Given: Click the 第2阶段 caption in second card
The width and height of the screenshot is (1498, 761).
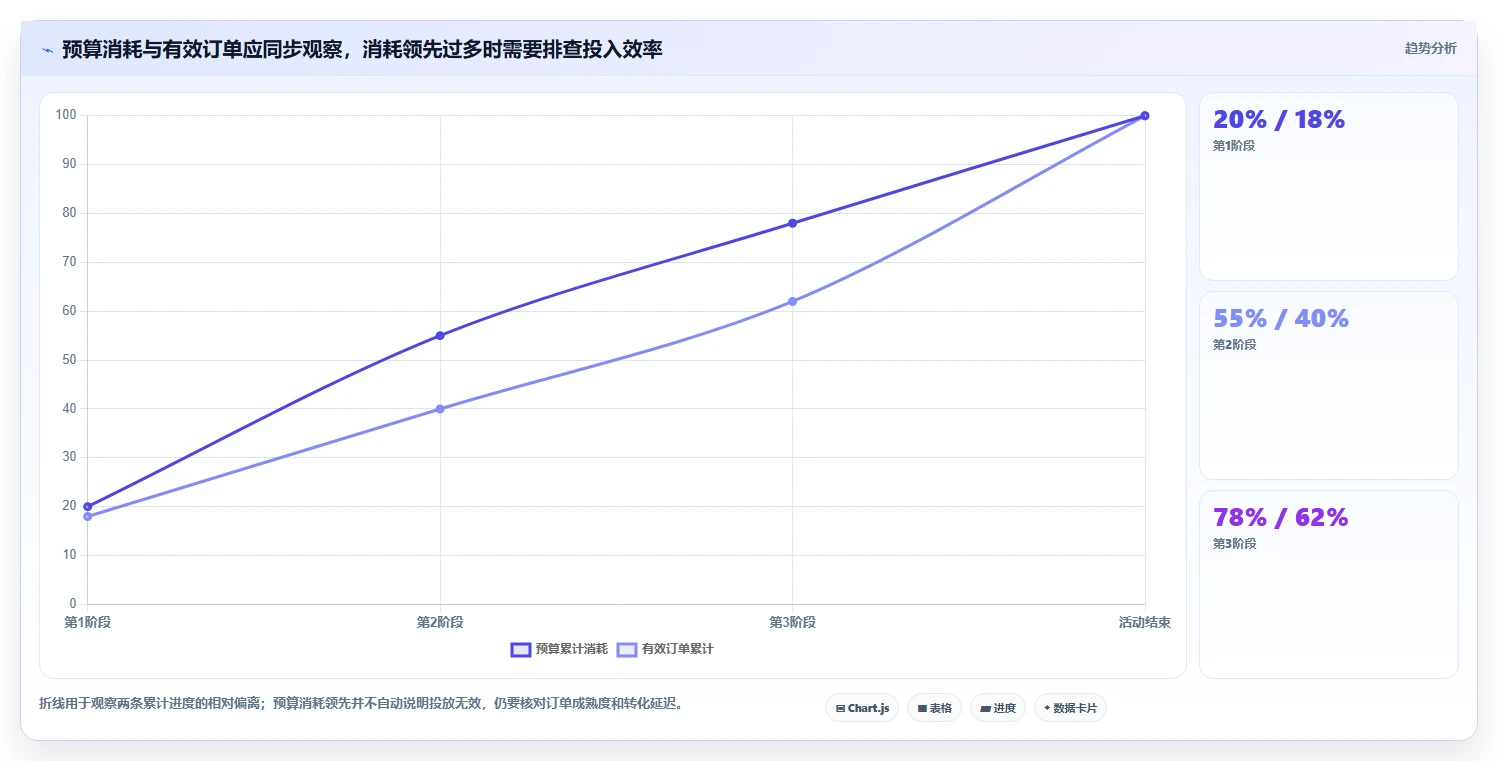Looking at the screenshot, I should (1234, 344).
